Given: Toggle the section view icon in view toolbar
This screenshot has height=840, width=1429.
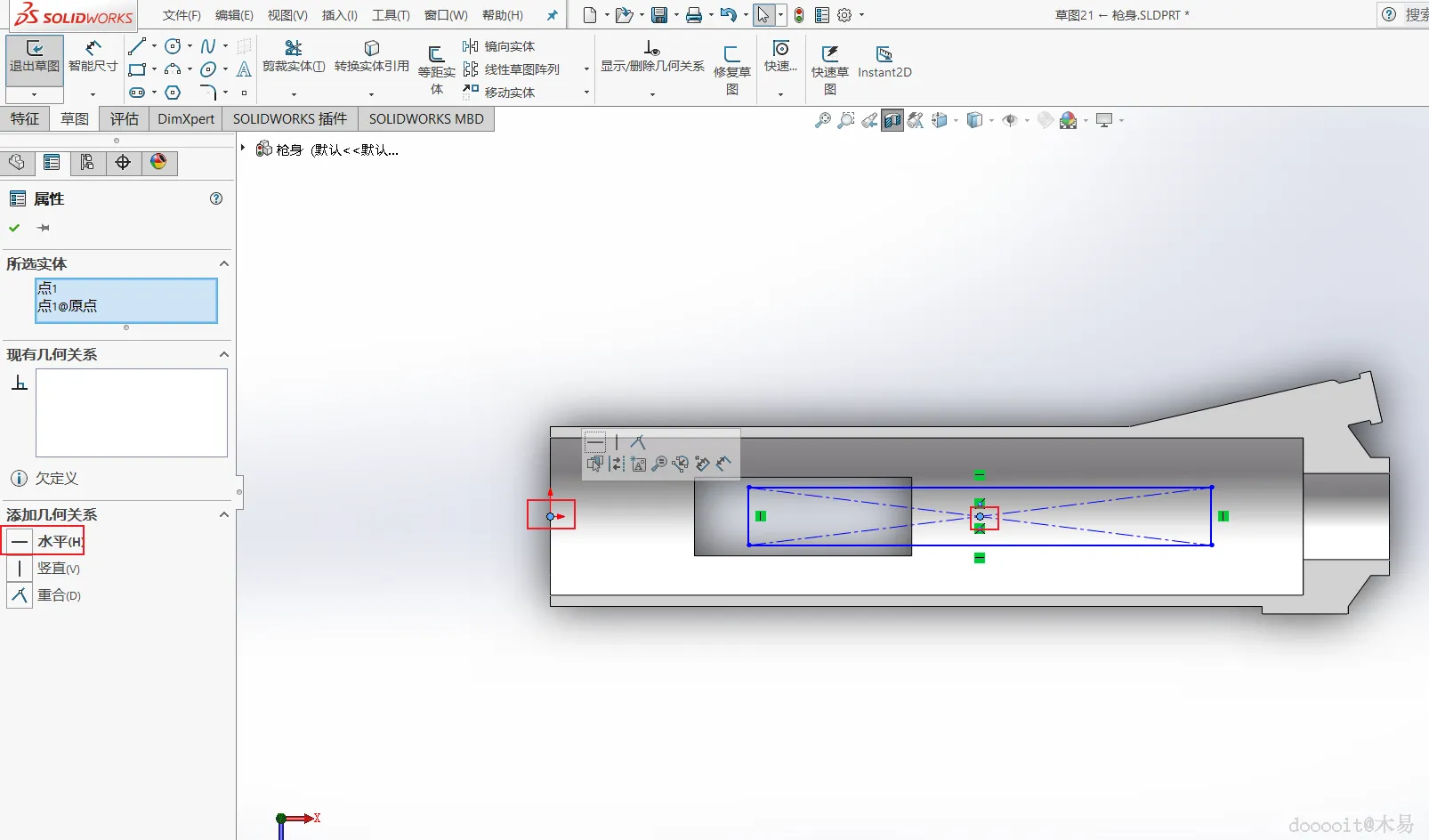Looking at the screenshot, I should click(892, 120).
